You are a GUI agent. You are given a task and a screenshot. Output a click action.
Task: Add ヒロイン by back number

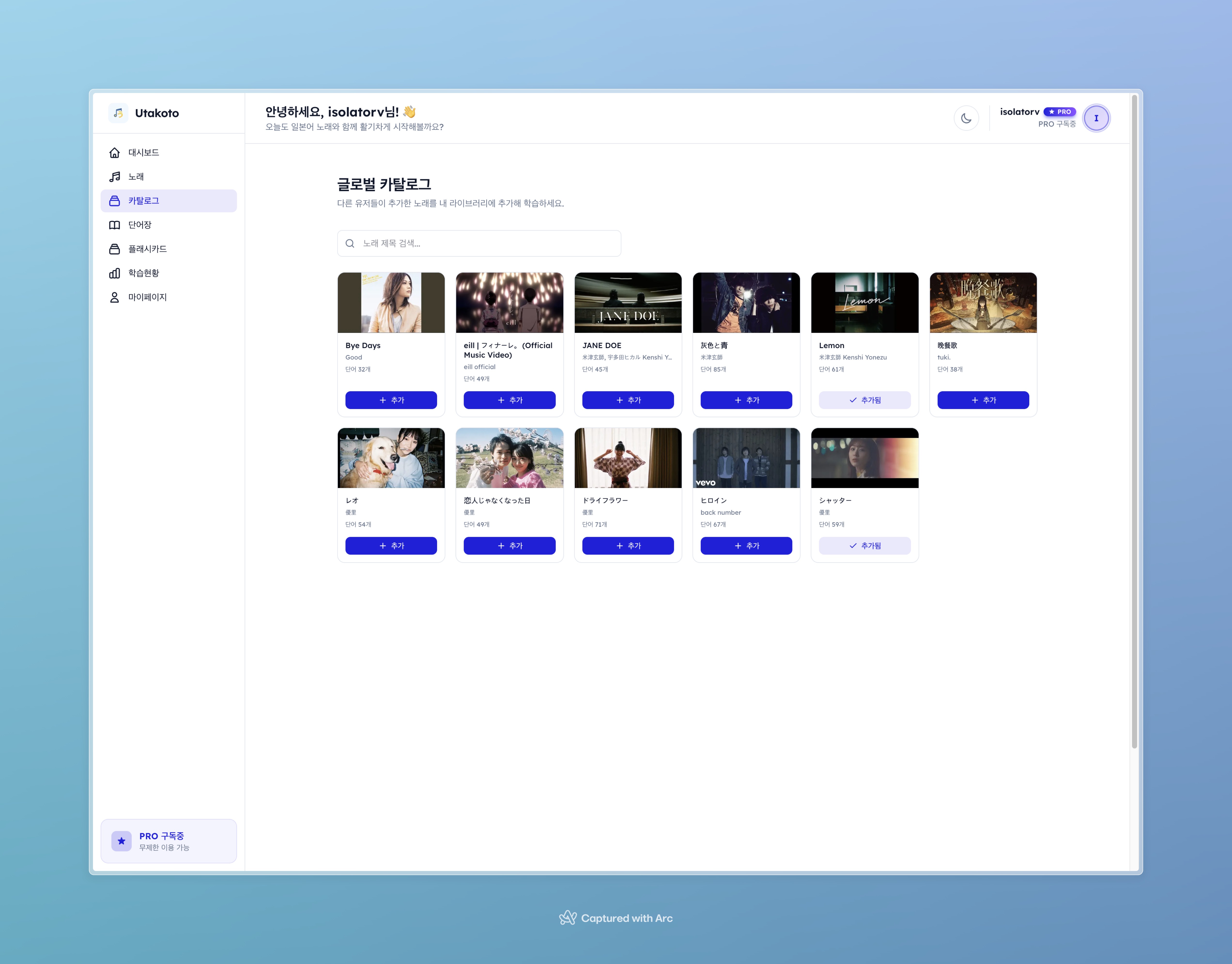pos(746,546)
